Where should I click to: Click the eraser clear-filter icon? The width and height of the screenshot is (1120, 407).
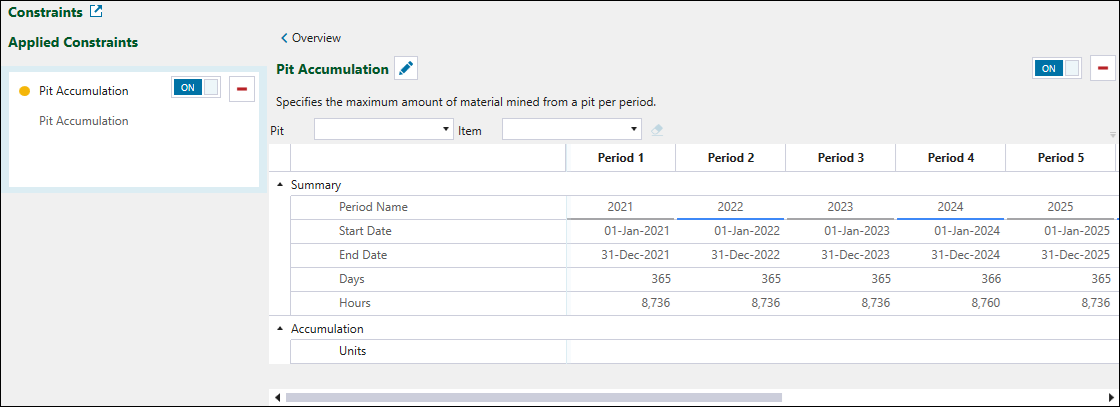[x=657, y=130]
